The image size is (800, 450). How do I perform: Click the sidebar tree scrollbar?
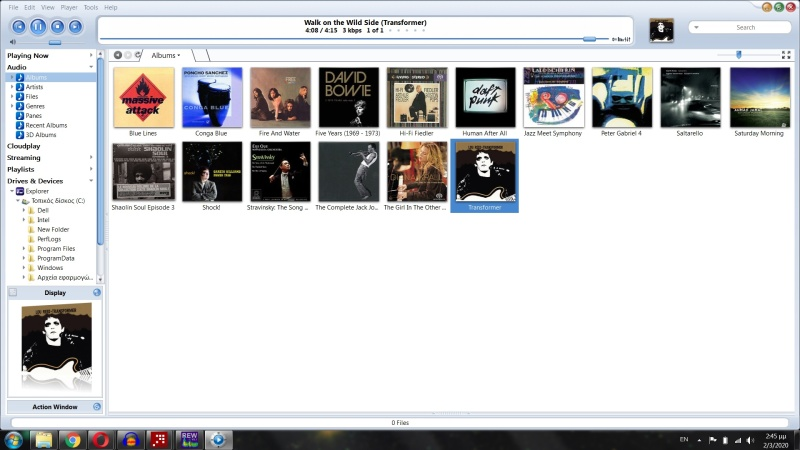pos(100,152)
